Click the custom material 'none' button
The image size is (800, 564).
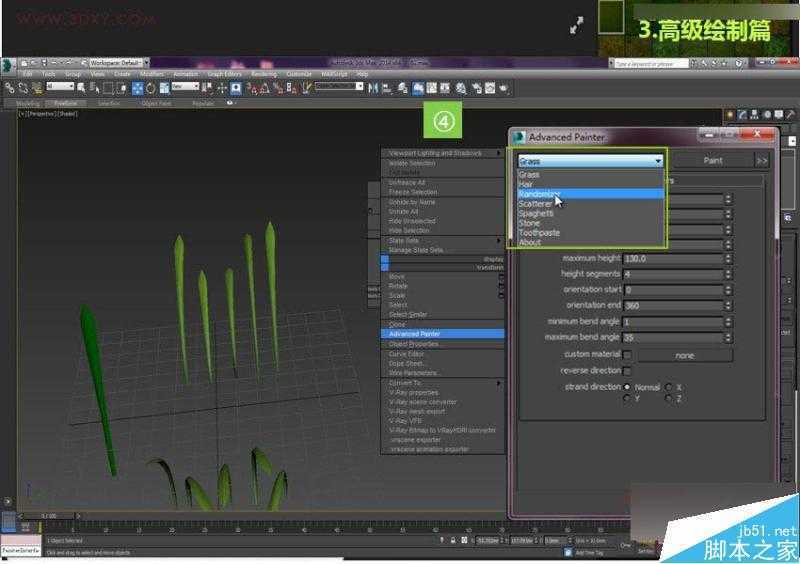[x=684, y=355]
